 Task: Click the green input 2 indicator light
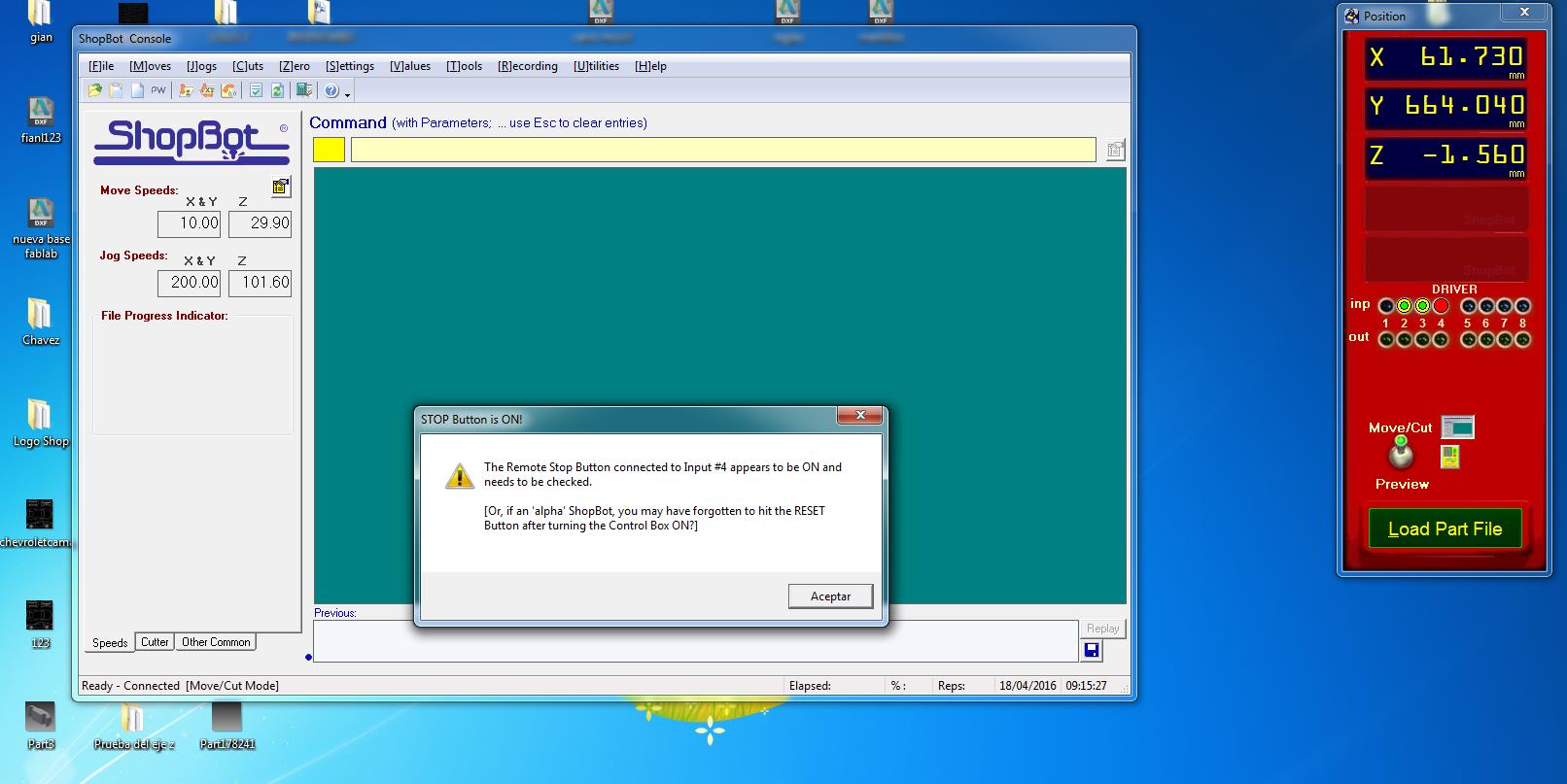tap(1404, 306)
